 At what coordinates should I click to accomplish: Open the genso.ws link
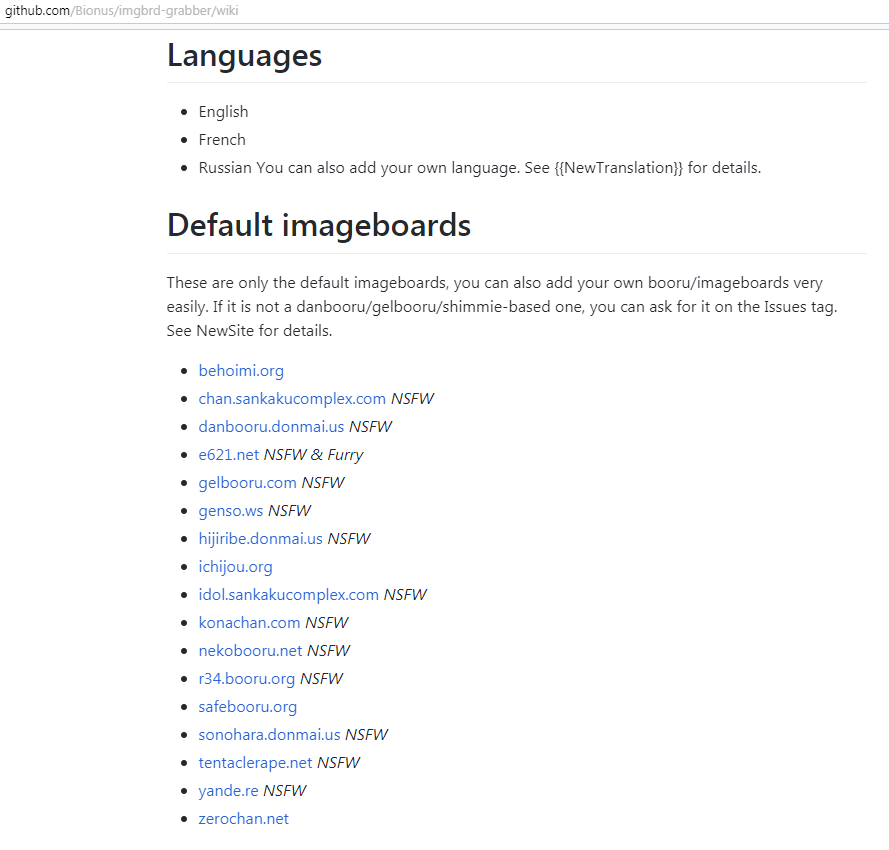231,510
